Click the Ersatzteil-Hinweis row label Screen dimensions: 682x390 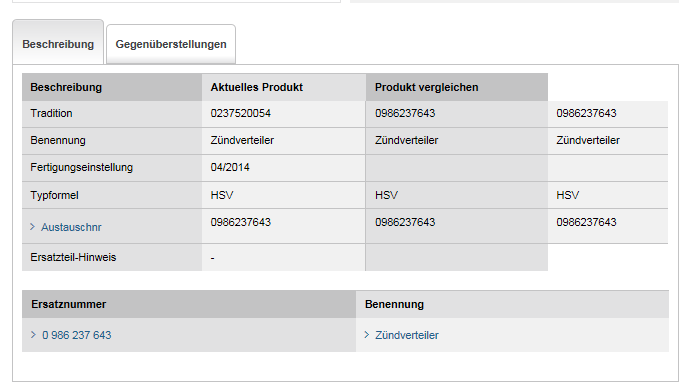click(73, 257)
